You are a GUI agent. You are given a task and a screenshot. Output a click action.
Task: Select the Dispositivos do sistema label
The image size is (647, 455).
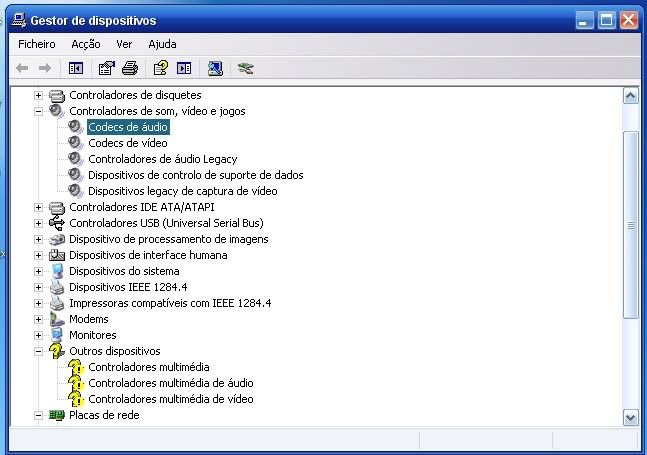(124, 271)
